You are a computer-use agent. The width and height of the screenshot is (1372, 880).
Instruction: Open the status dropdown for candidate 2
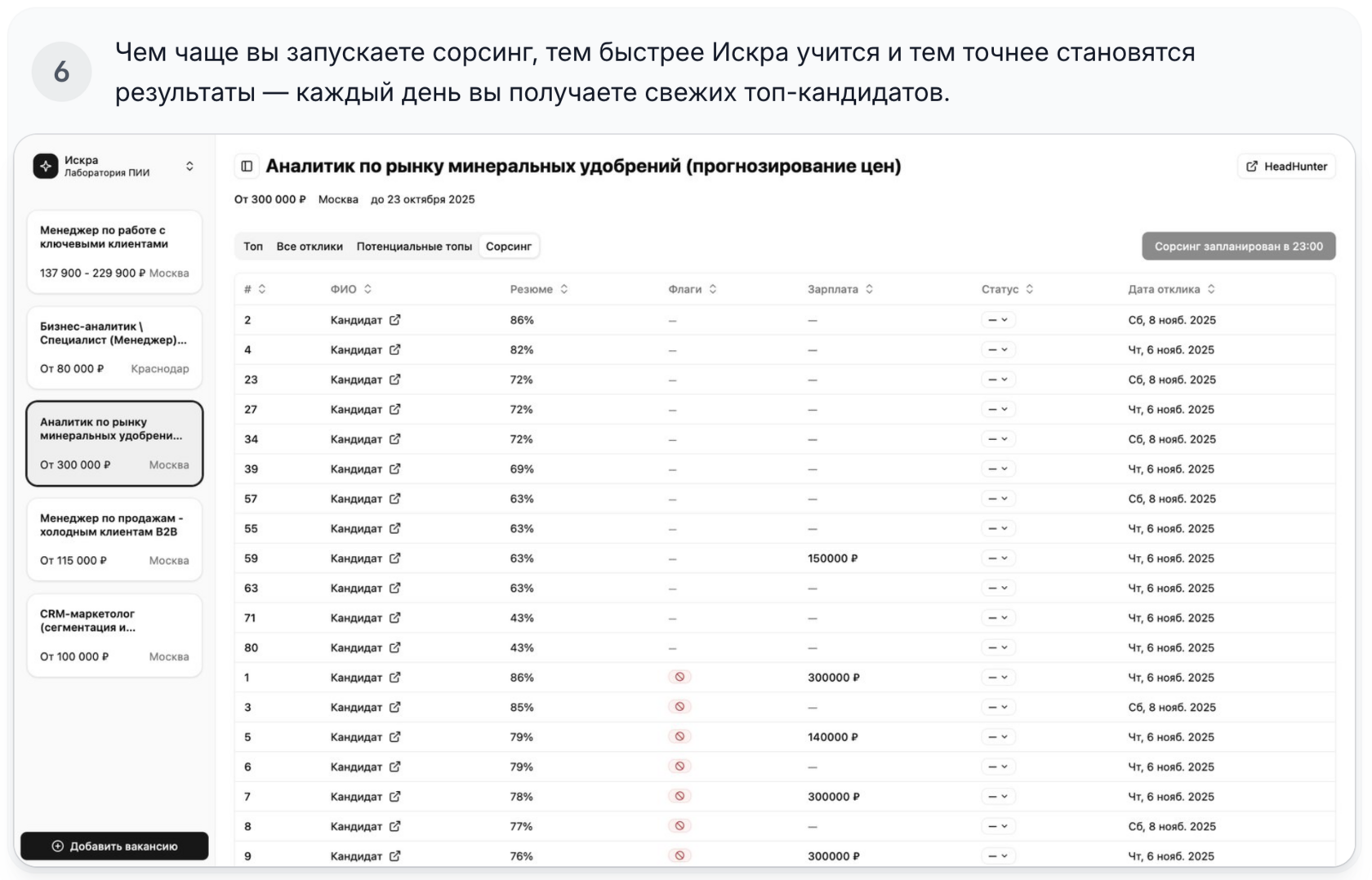coord(998,320)
